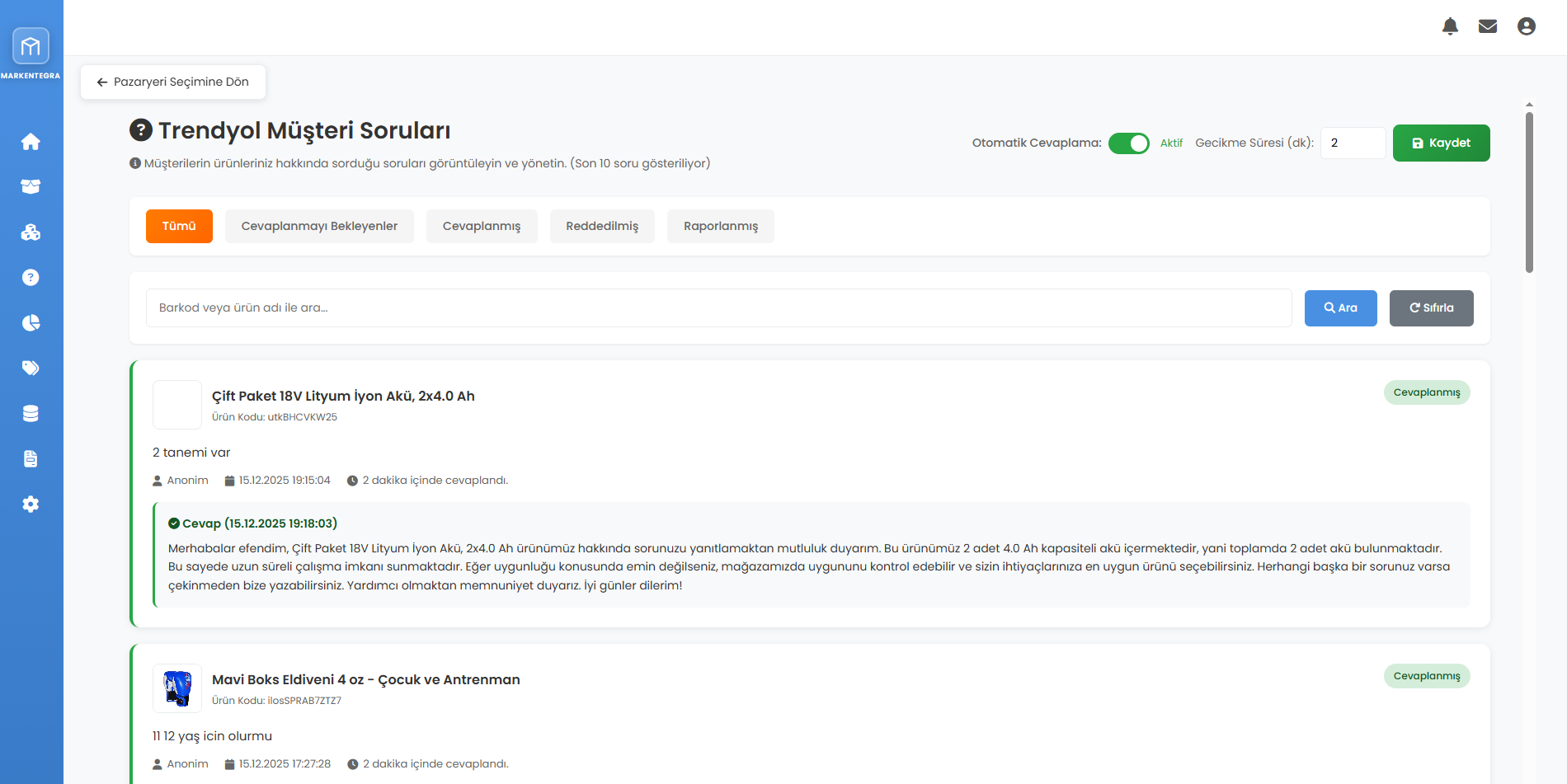Click the home icon in sidebar
The height and width of the screenshot is (784, 1567).
click(31, 142)
